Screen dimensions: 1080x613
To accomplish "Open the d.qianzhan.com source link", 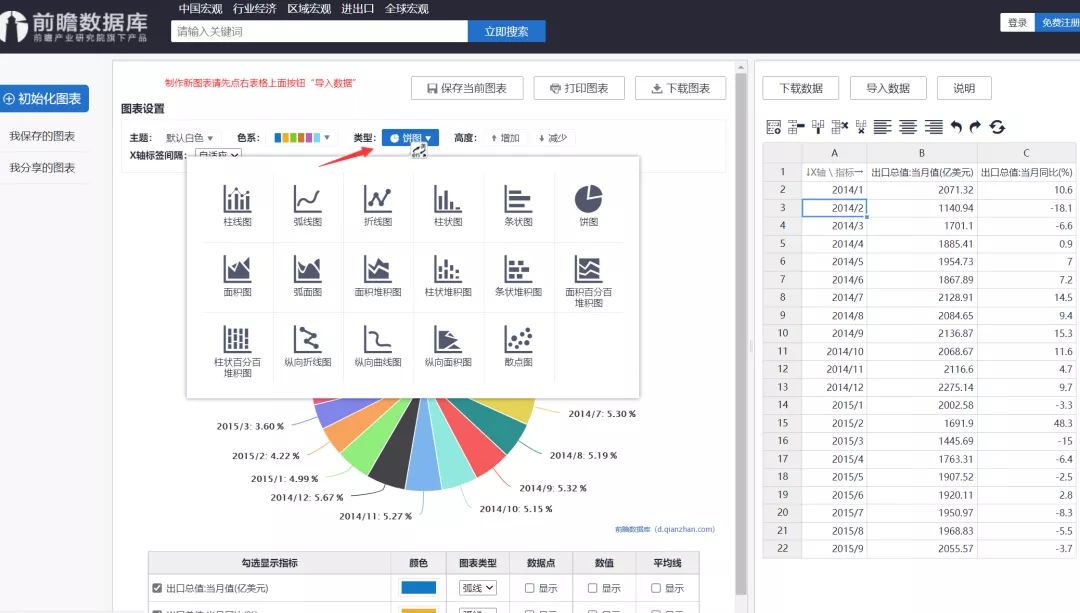I will [665, 529].
